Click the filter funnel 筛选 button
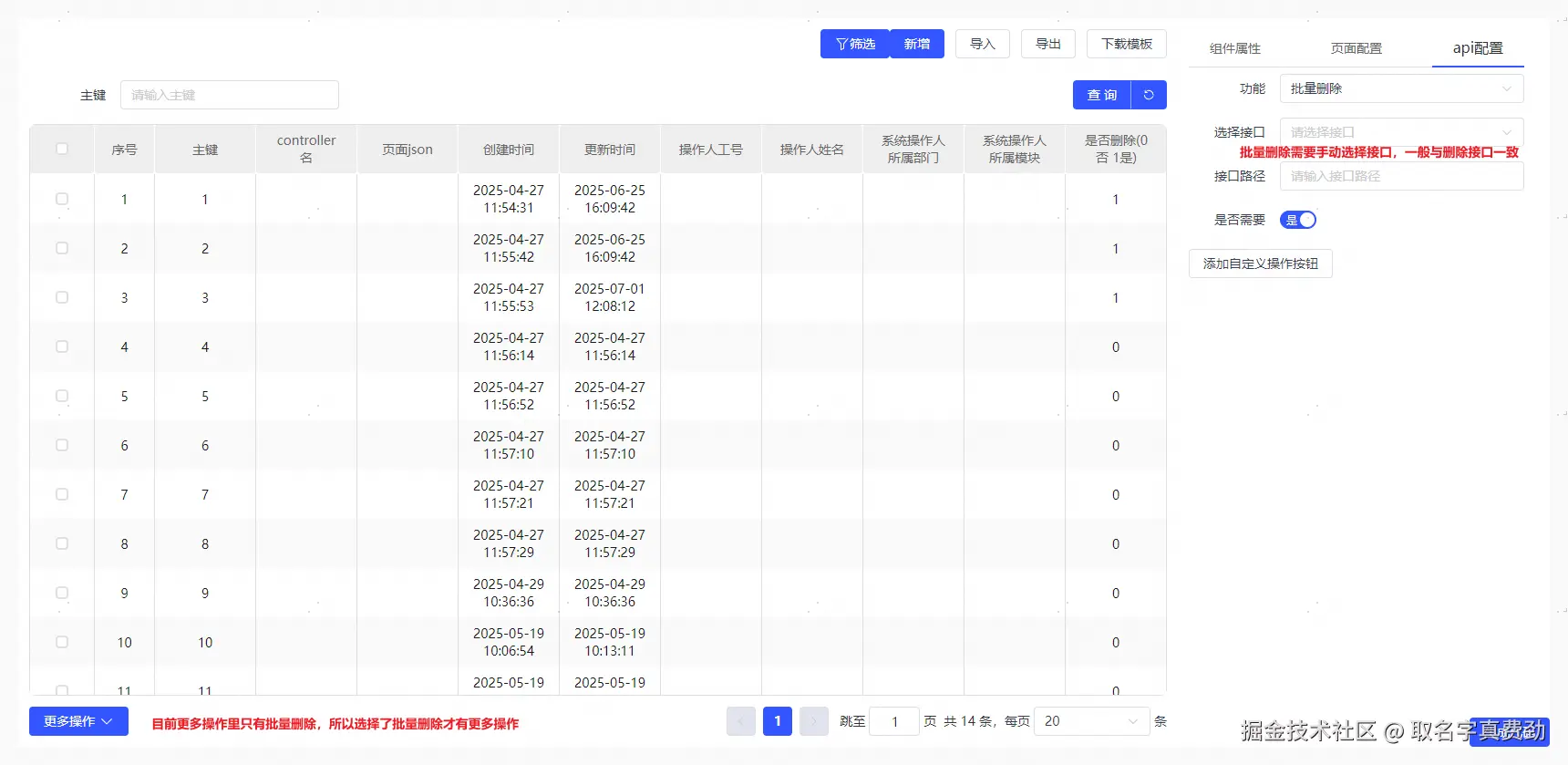This screenshot has height=765, width=1568. pos(854,44)
